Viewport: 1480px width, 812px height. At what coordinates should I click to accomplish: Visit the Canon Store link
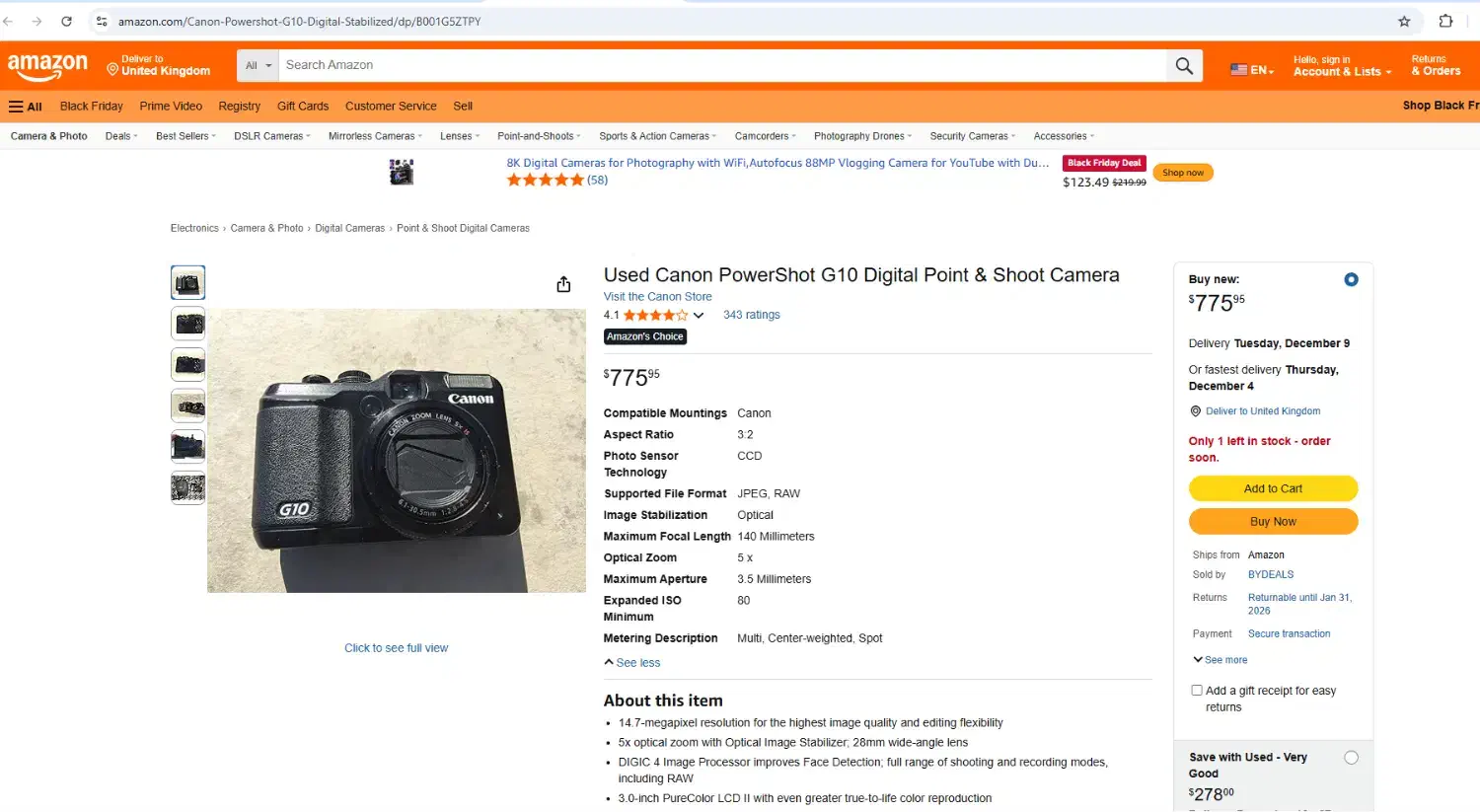pyautogui.click(x=657, y=296)
